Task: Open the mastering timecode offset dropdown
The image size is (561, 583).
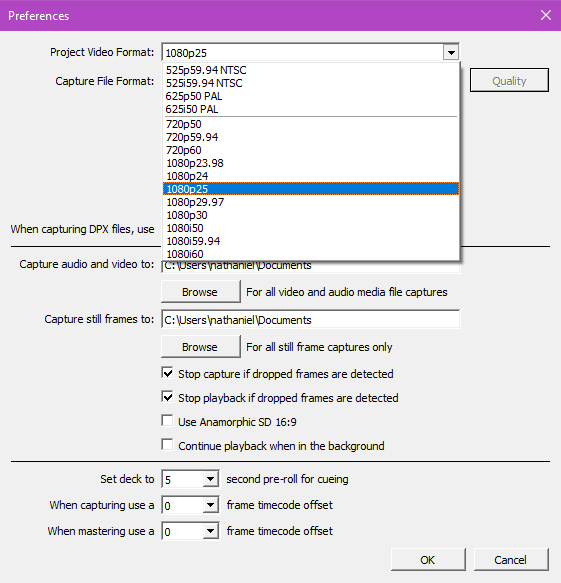Action: [210, 531]
